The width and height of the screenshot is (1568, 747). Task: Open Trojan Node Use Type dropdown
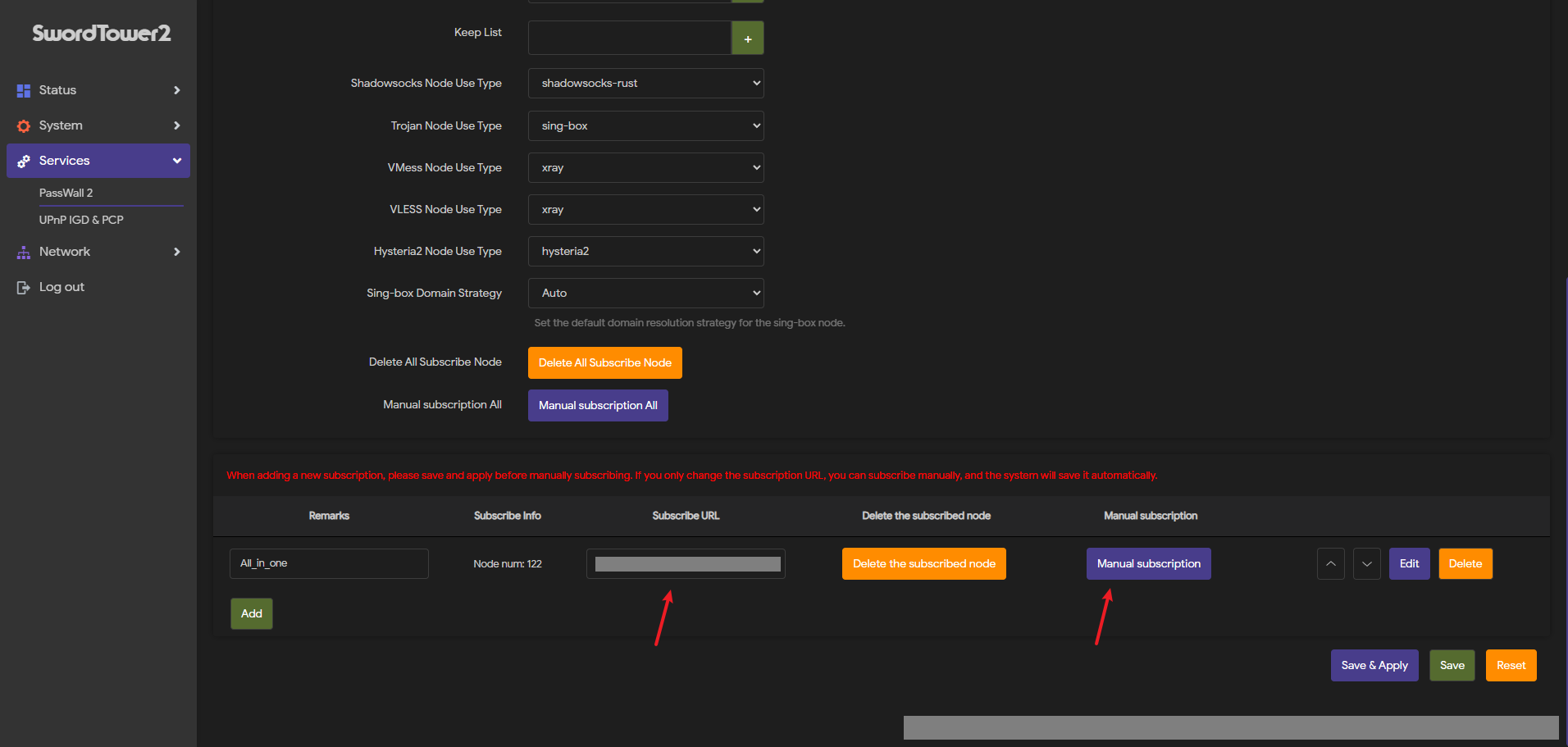coord(646,126)
